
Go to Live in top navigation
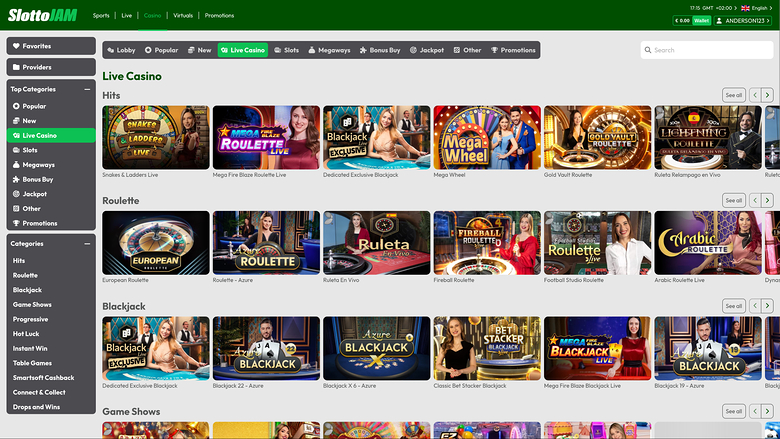(127, 15)
